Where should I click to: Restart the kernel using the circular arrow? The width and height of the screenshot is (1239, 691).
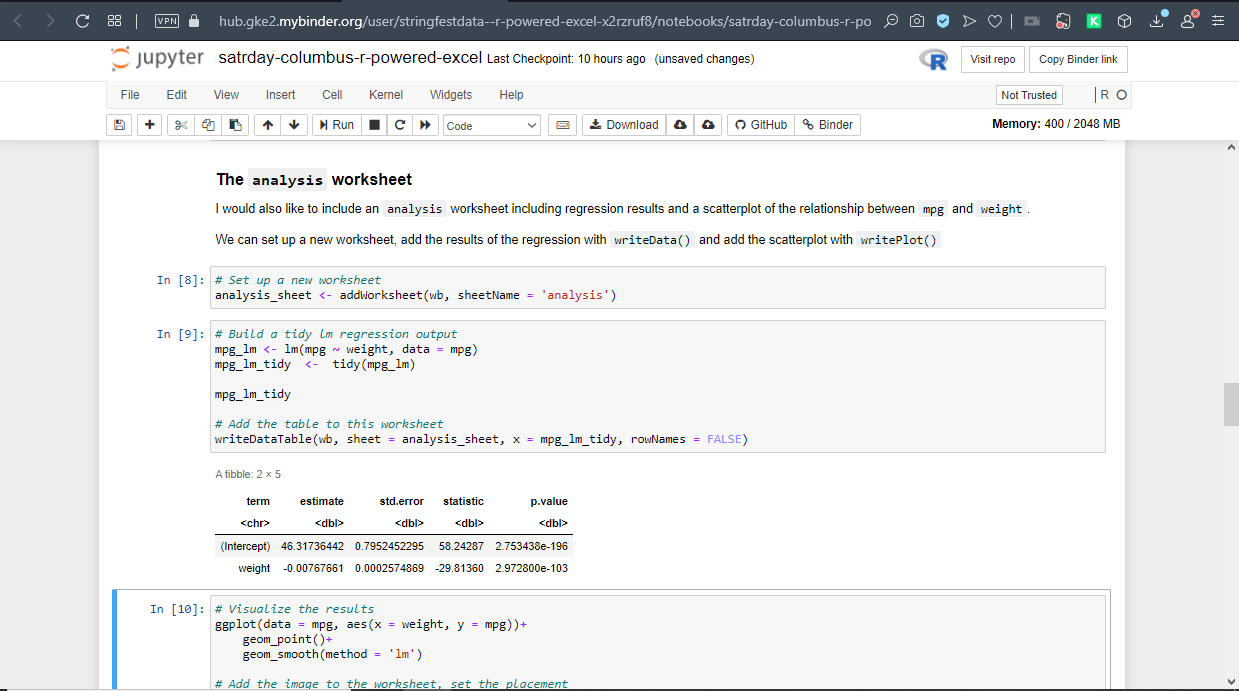click(400, 125)
